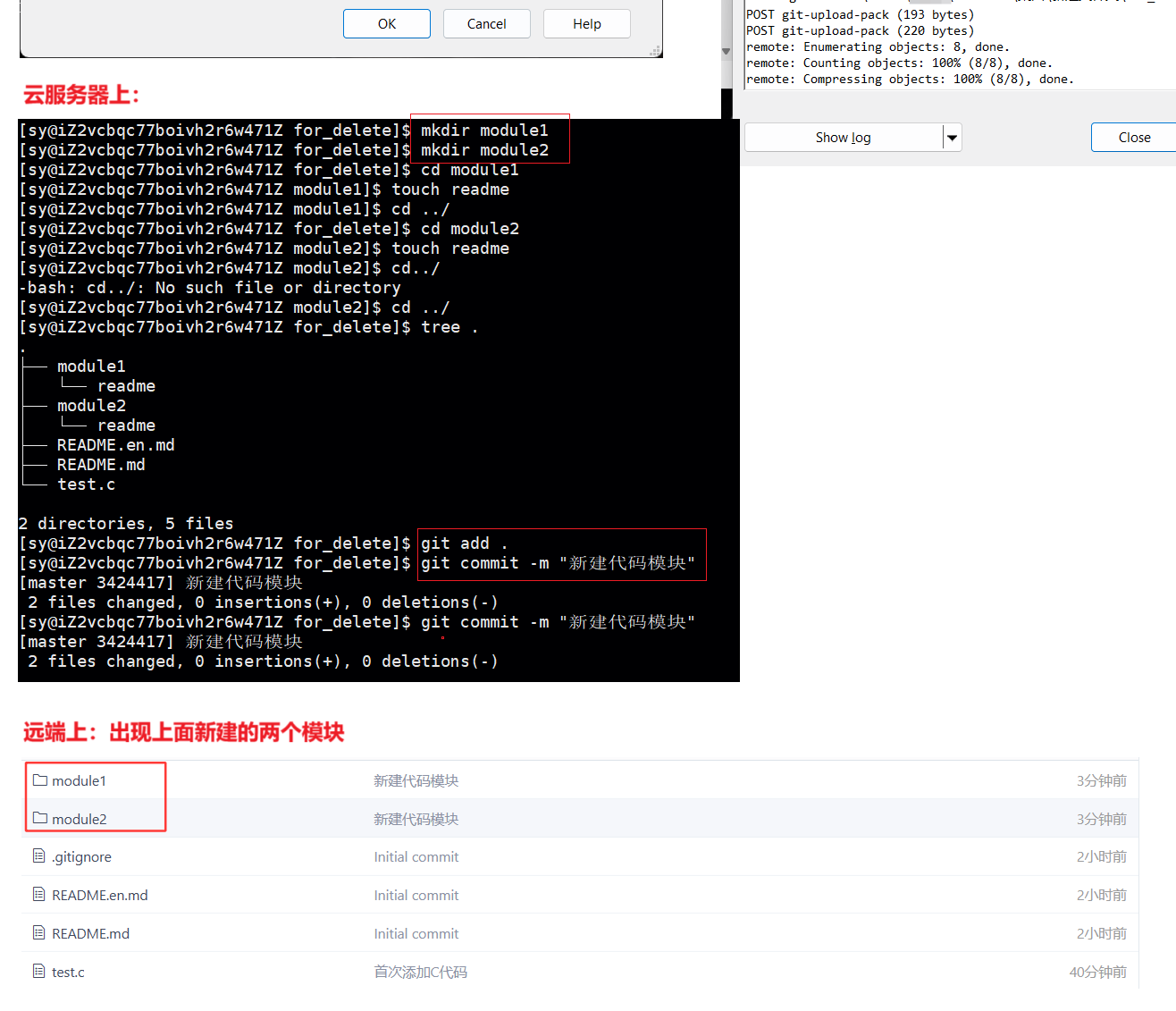This screenshot has height=1011, width=1176.
Task: Click the module2 folder icon
Action: (x=39, y=818)
